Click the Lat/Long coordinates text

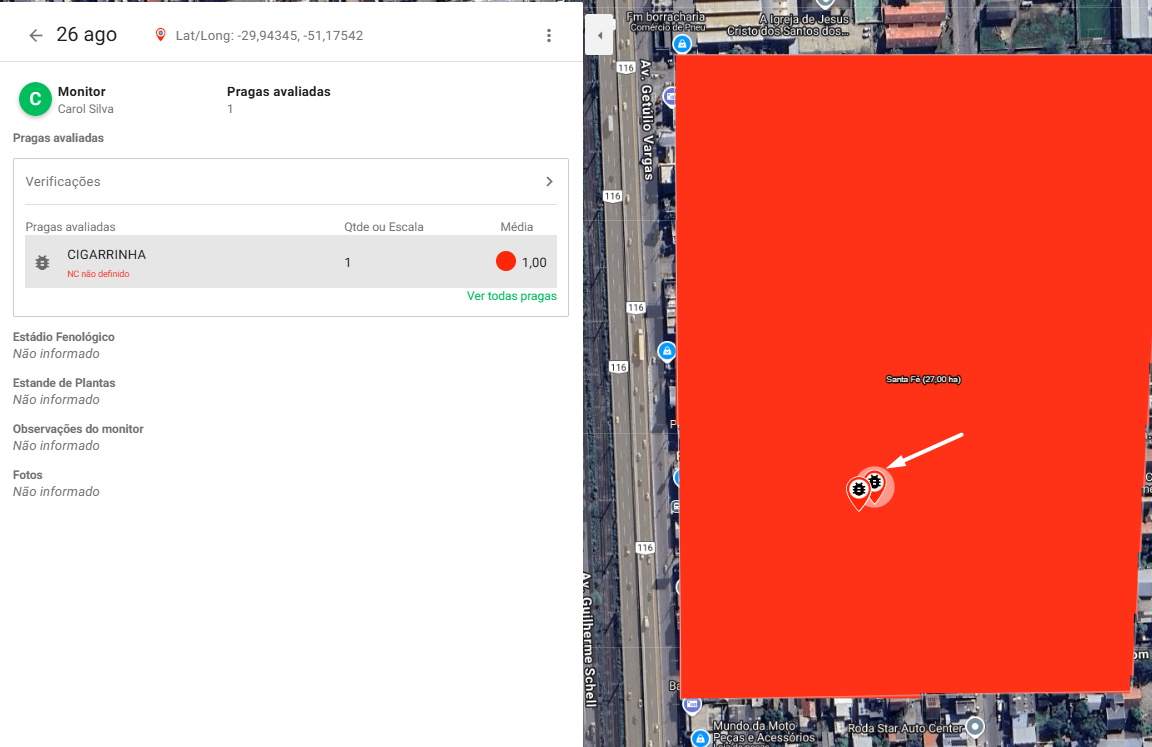269,36
